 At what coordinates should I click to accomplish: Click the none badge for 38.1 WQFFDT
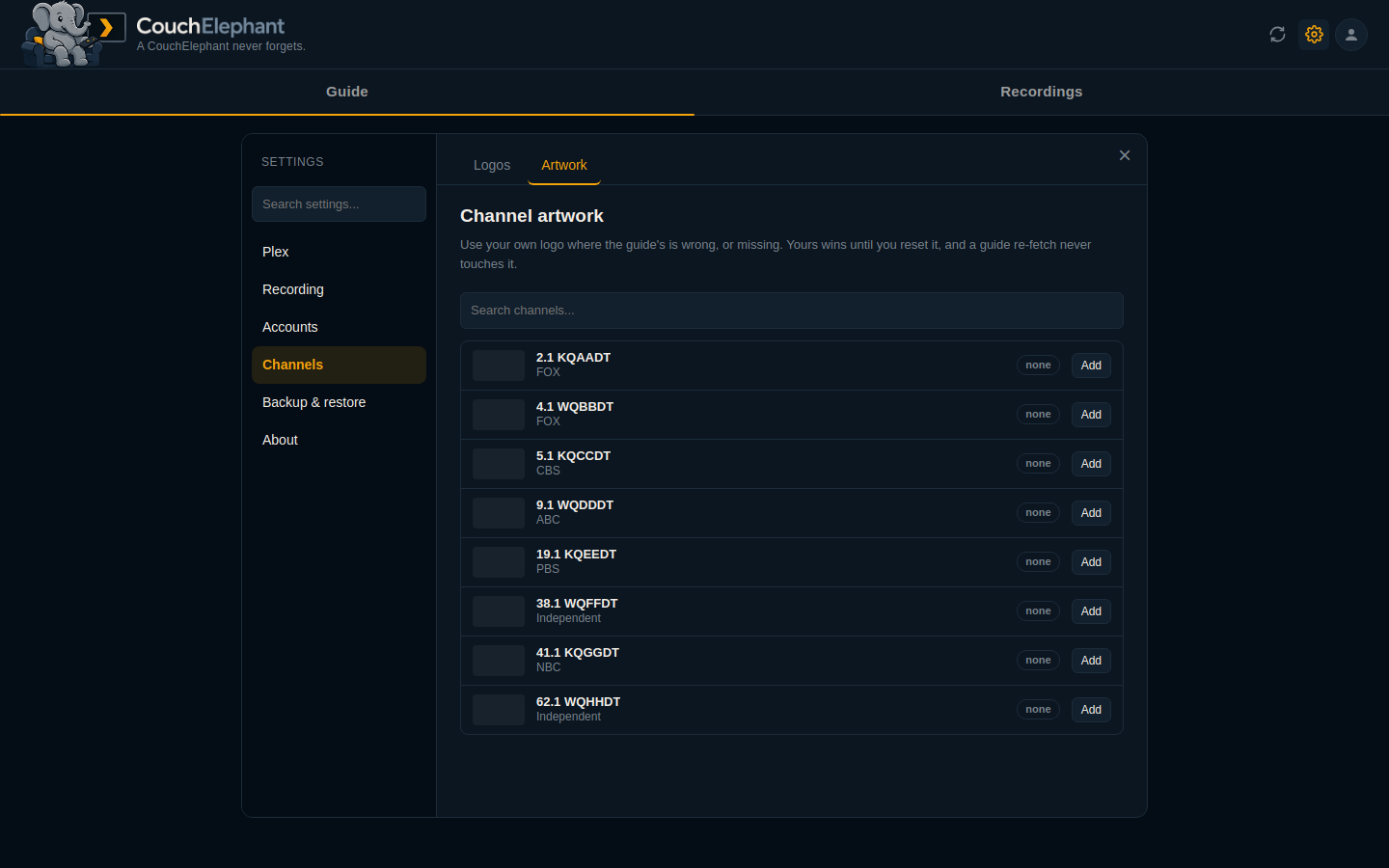(x=1038, y=611)
